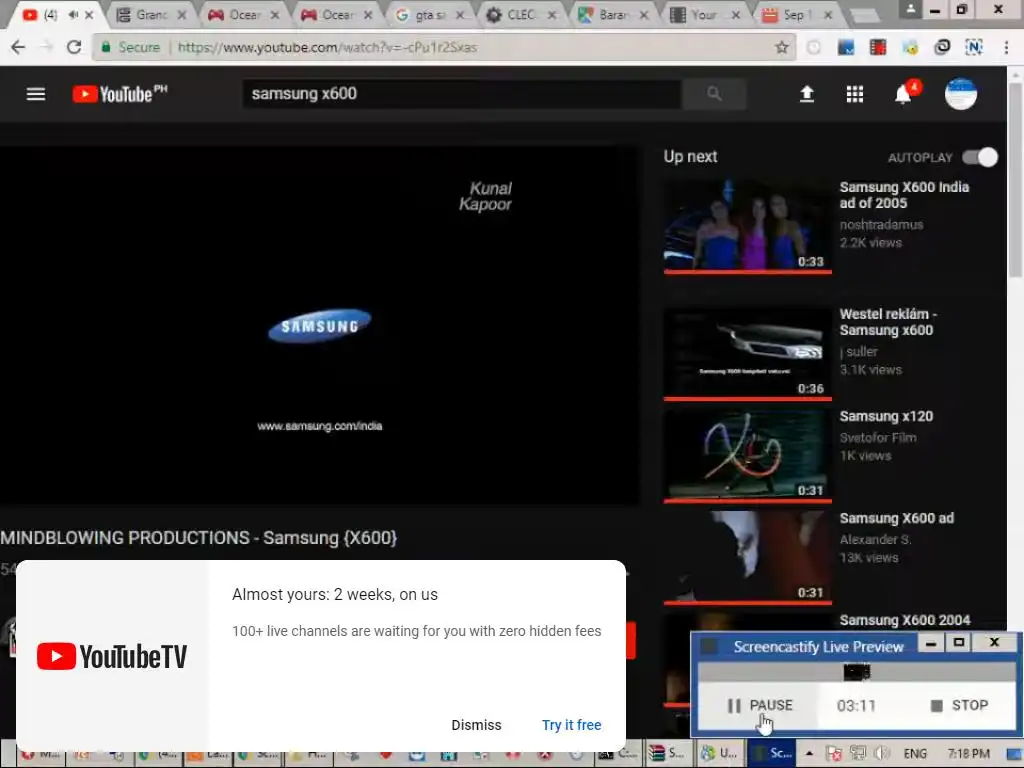Go back with the browser back arrow
1024x768 pixels.
point(18,47)
